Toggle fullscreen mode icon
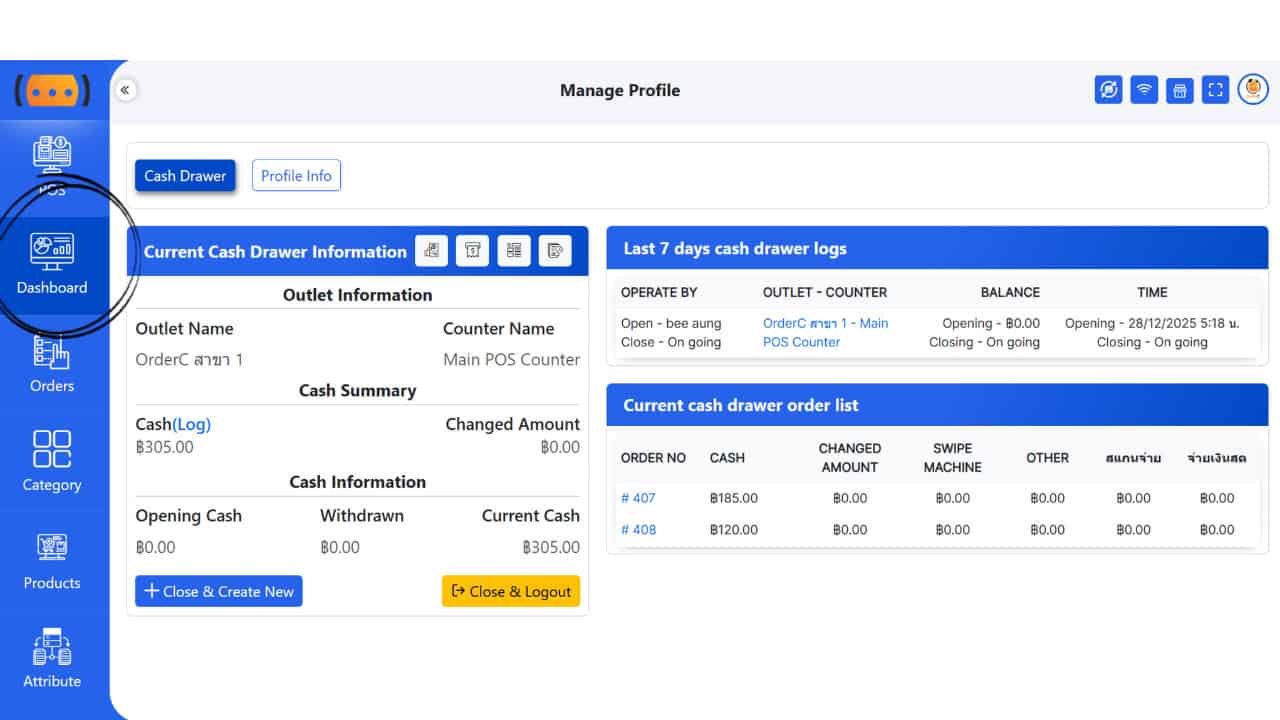This screenshot has width=1280, height=720. (1215, 91)
